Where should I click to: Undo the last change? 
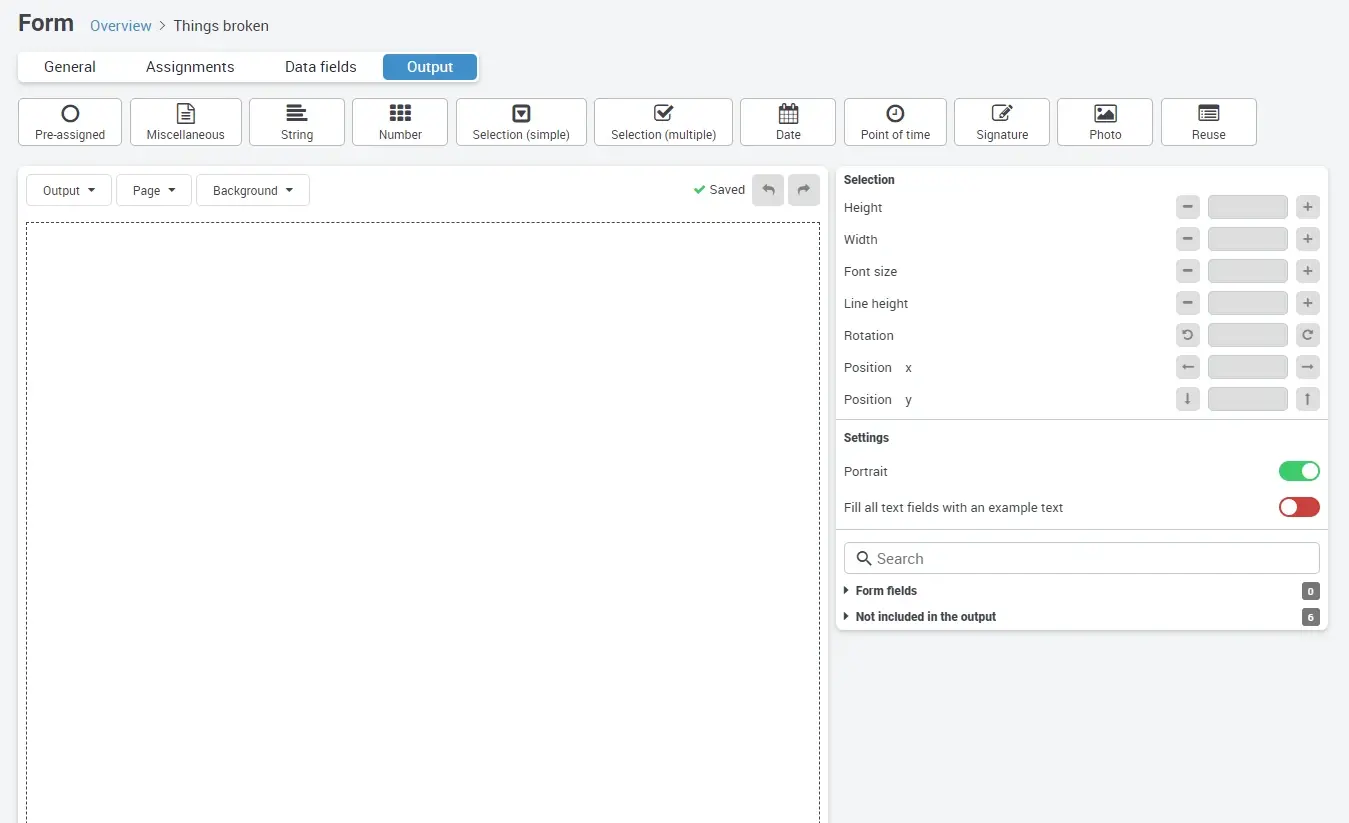click(x=768, y=190)
